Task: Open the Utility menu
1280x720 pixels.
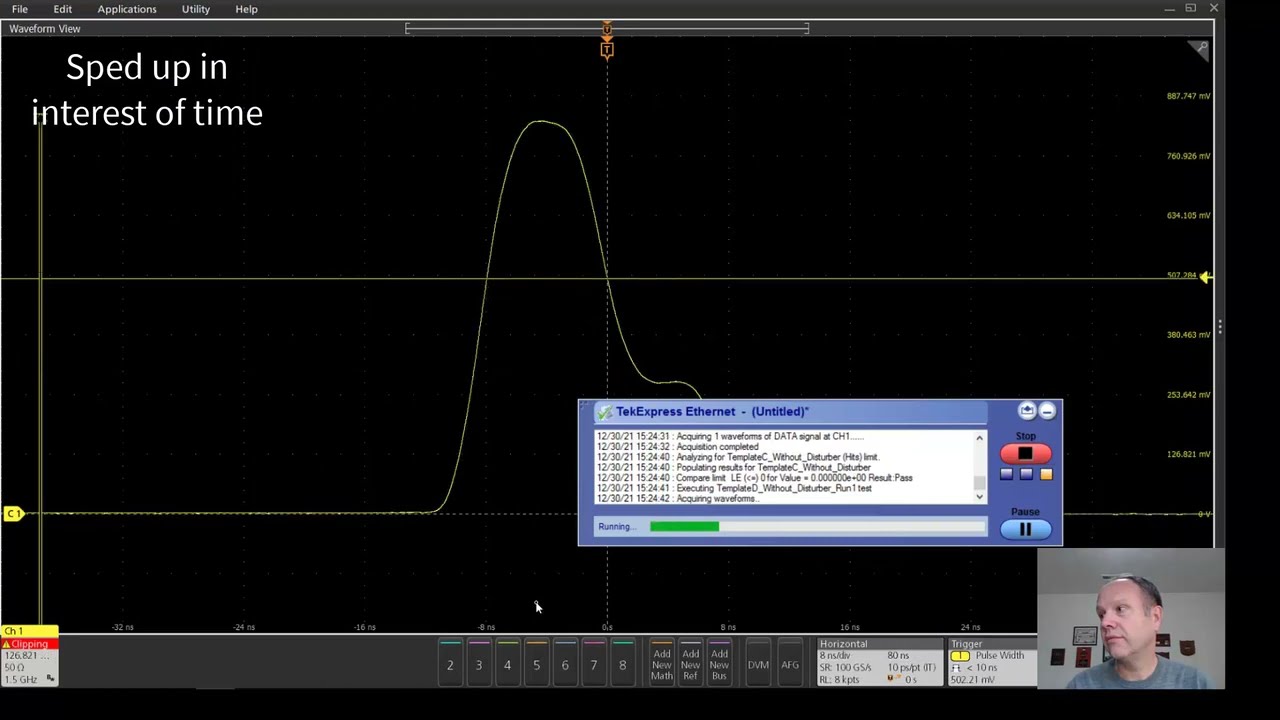Action: [195, 9]
